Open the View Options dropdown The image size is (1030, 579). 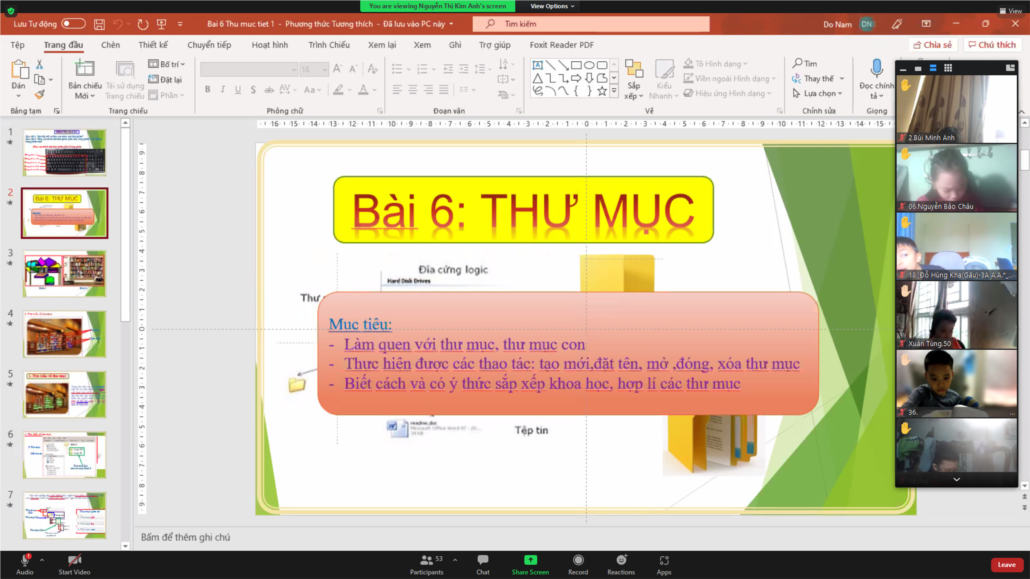(x=552, y=6)
